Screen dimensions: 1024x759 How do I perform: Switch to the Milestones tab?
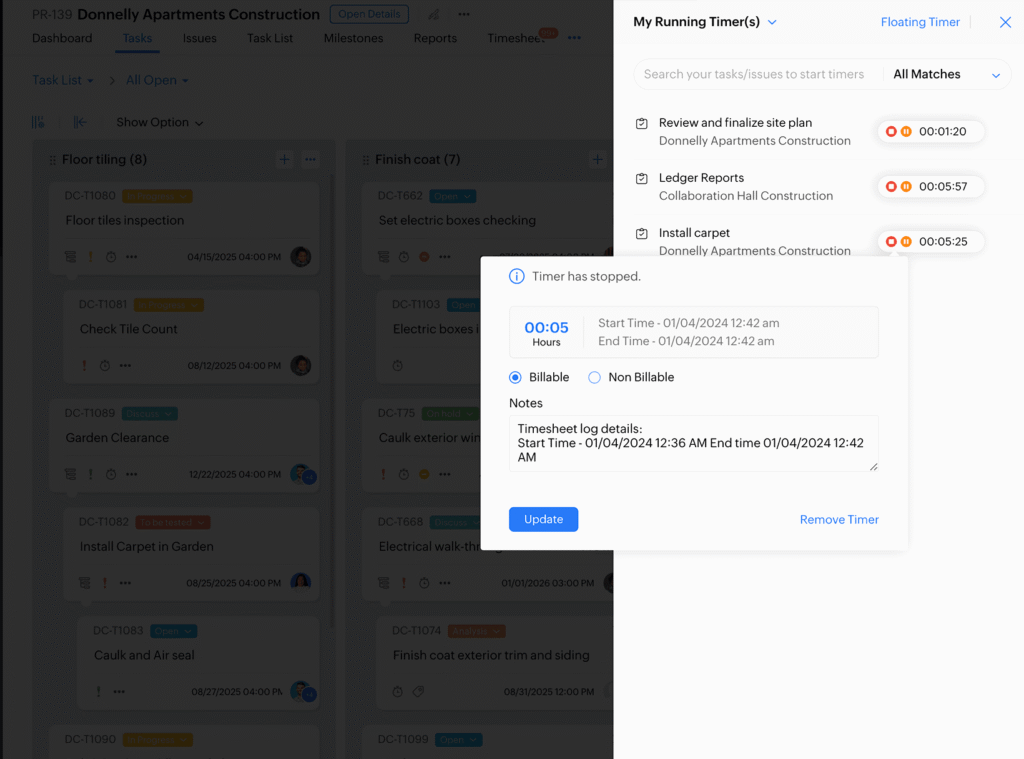tap(353, 37)
